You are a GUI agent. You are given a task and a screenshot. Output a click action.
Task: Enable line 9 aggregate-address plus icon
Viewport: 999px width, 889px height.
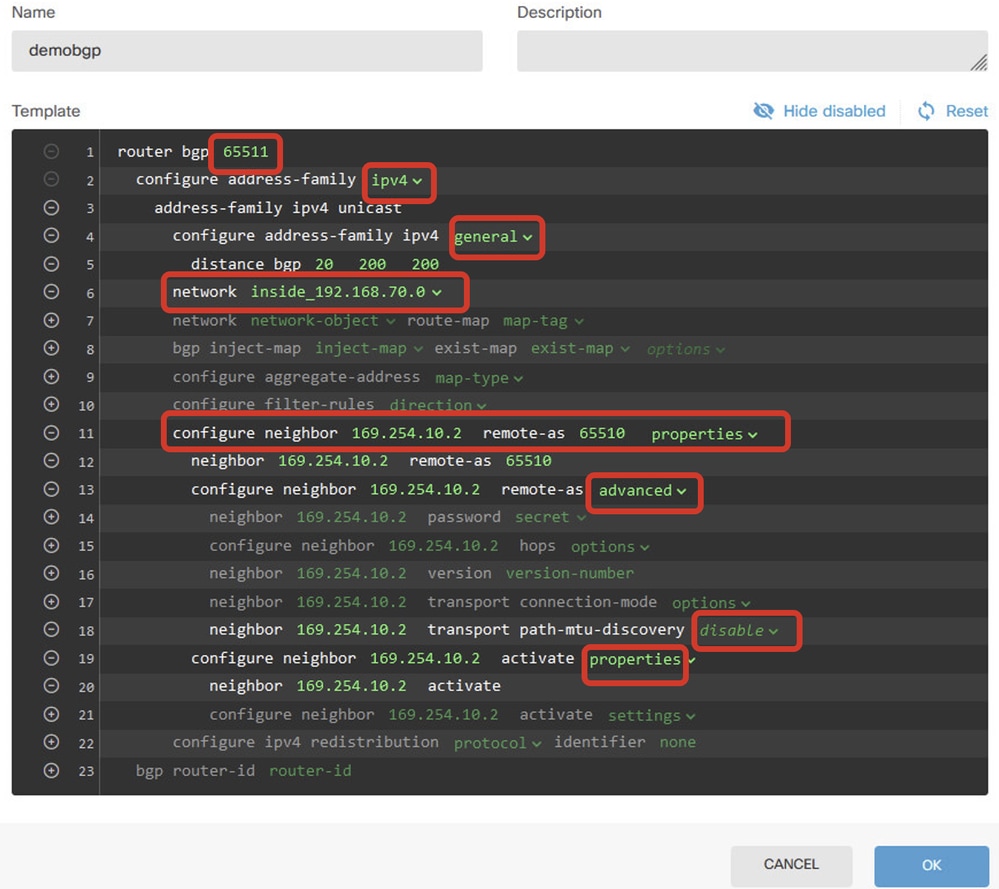51,376
